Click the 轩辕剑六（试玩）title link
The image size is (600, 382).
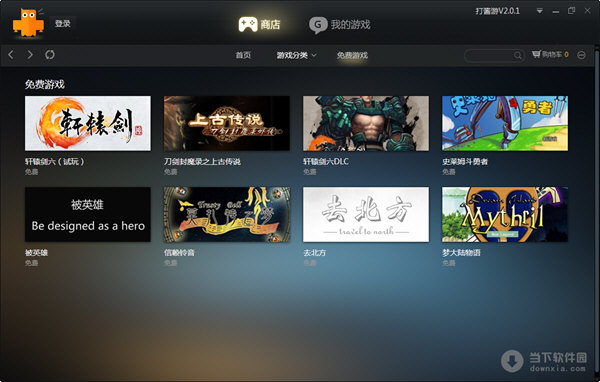pyautogui.click(x=54, y=162)
